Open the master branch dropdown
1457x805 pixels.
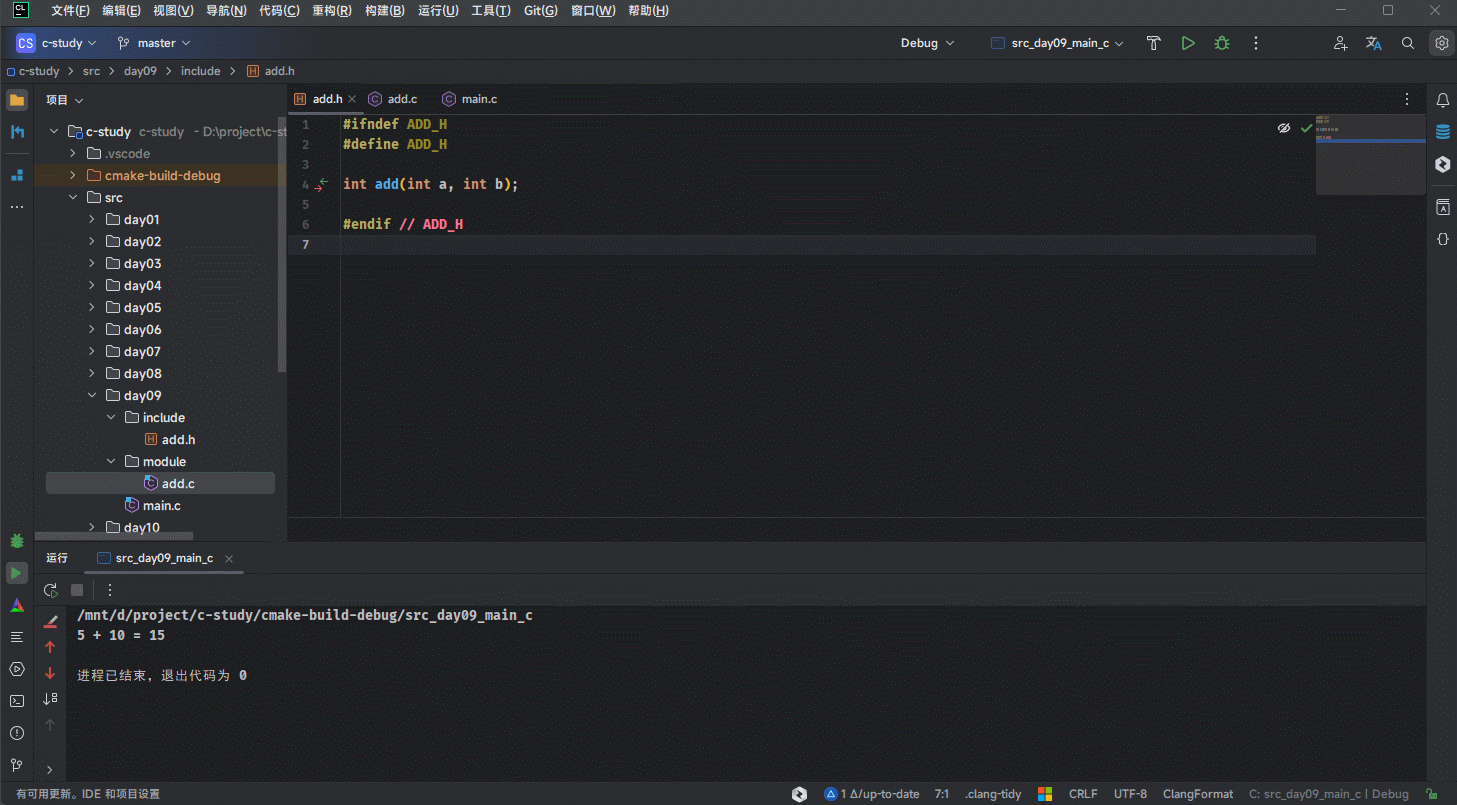(x=154, y=43)
